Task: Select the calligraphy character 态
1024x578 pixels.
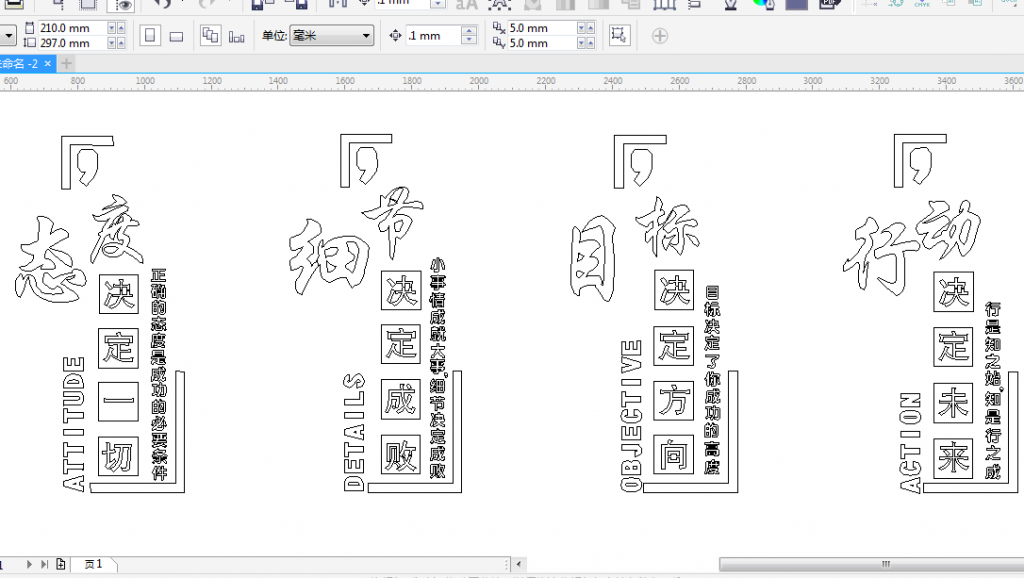Action: [x=50, y=261]
